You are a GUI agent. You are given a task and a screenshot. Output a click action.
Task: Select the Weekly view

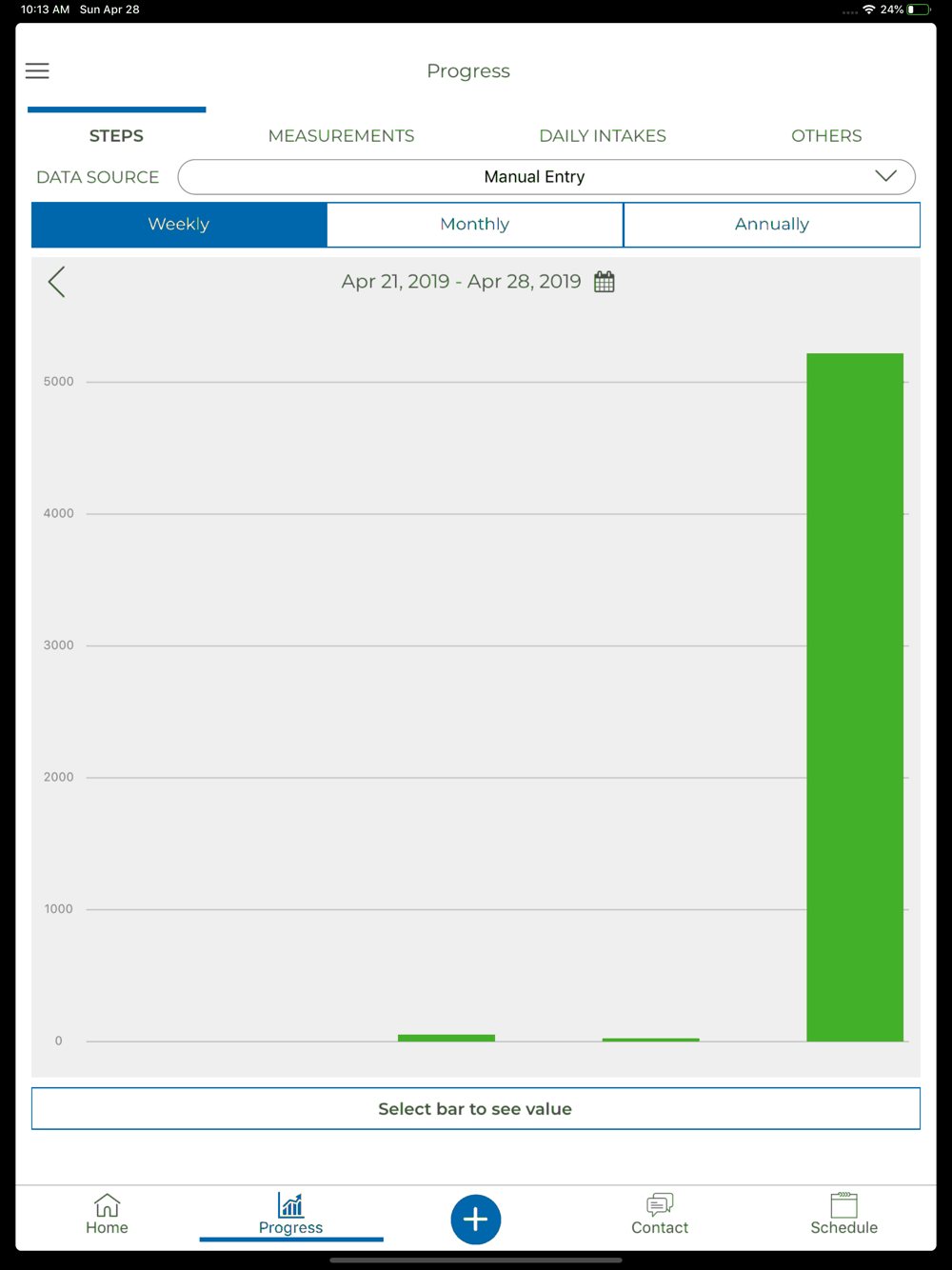(x=179, y=225)
